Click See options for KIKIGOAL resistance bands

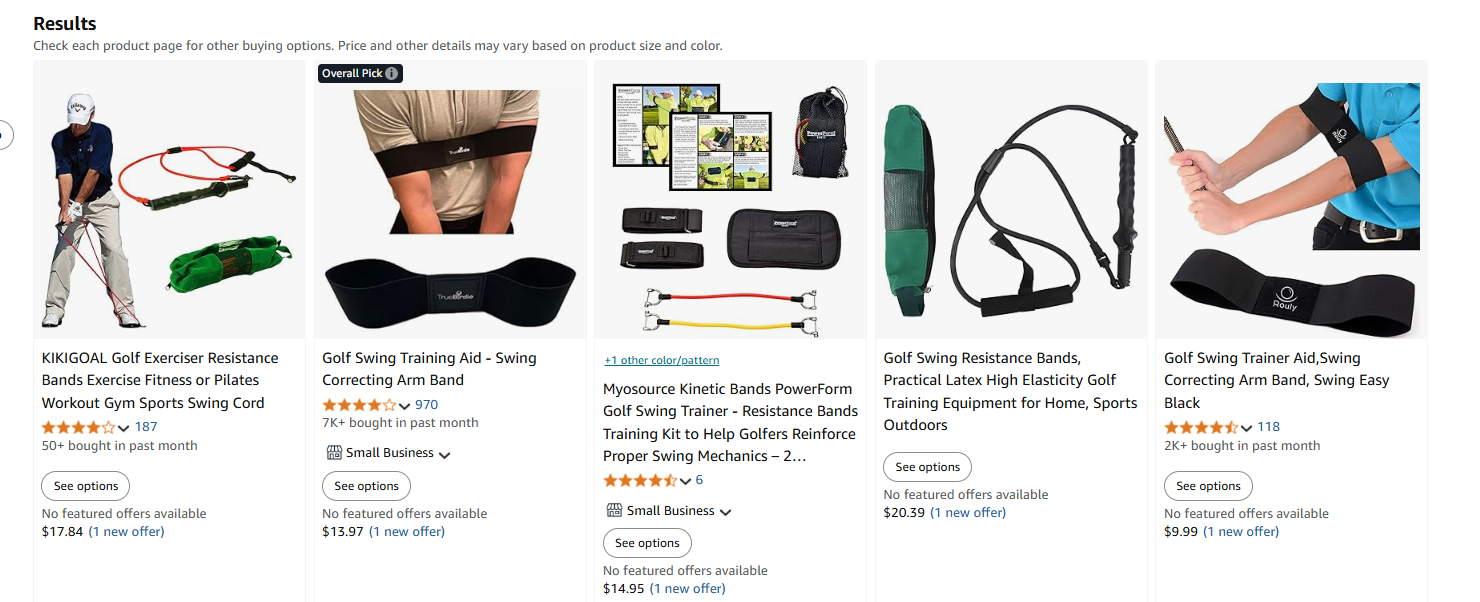(x=86, y=486)
